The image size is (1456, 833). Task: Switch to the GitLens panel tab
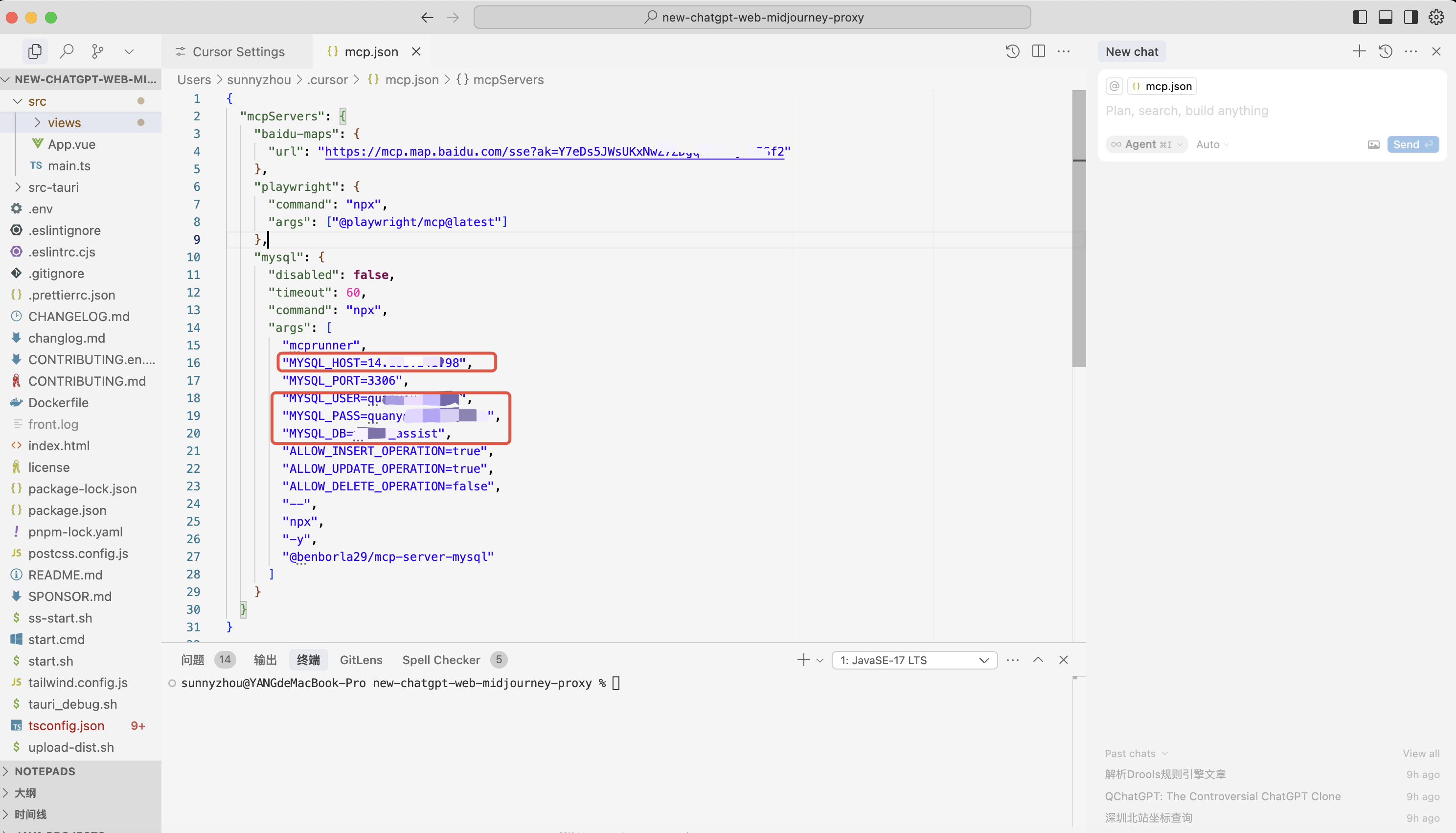point(361,660)
